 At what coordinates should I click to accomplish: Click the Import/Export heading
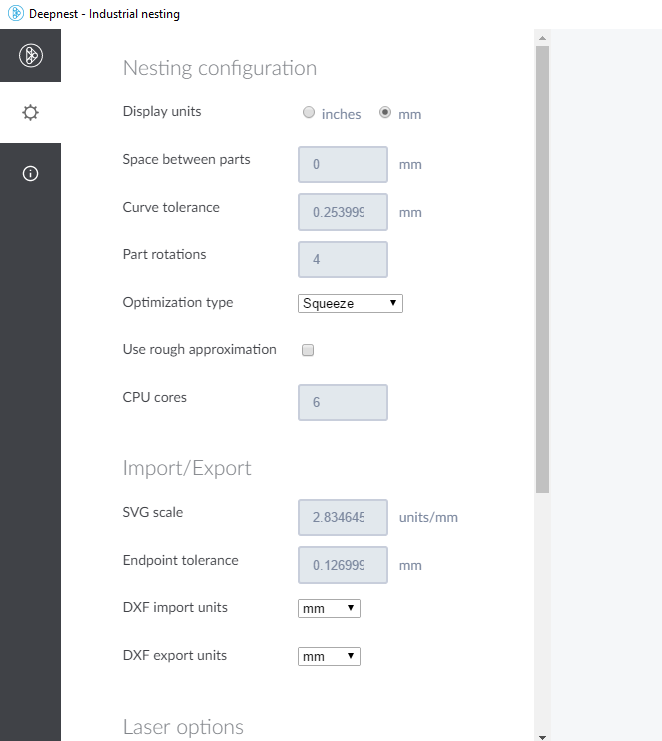187,468
